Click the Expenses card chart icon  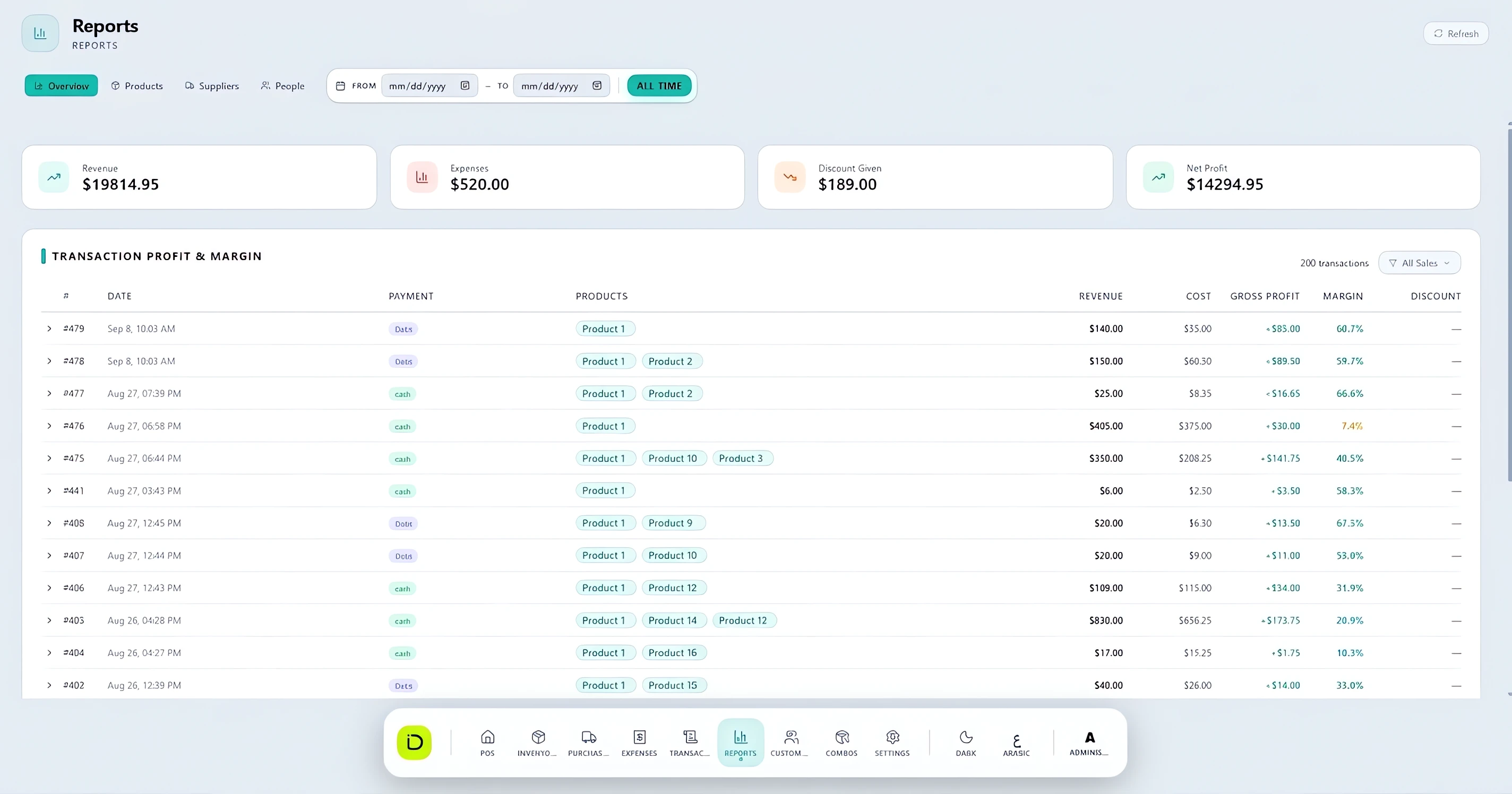click(x=422, y=177)
